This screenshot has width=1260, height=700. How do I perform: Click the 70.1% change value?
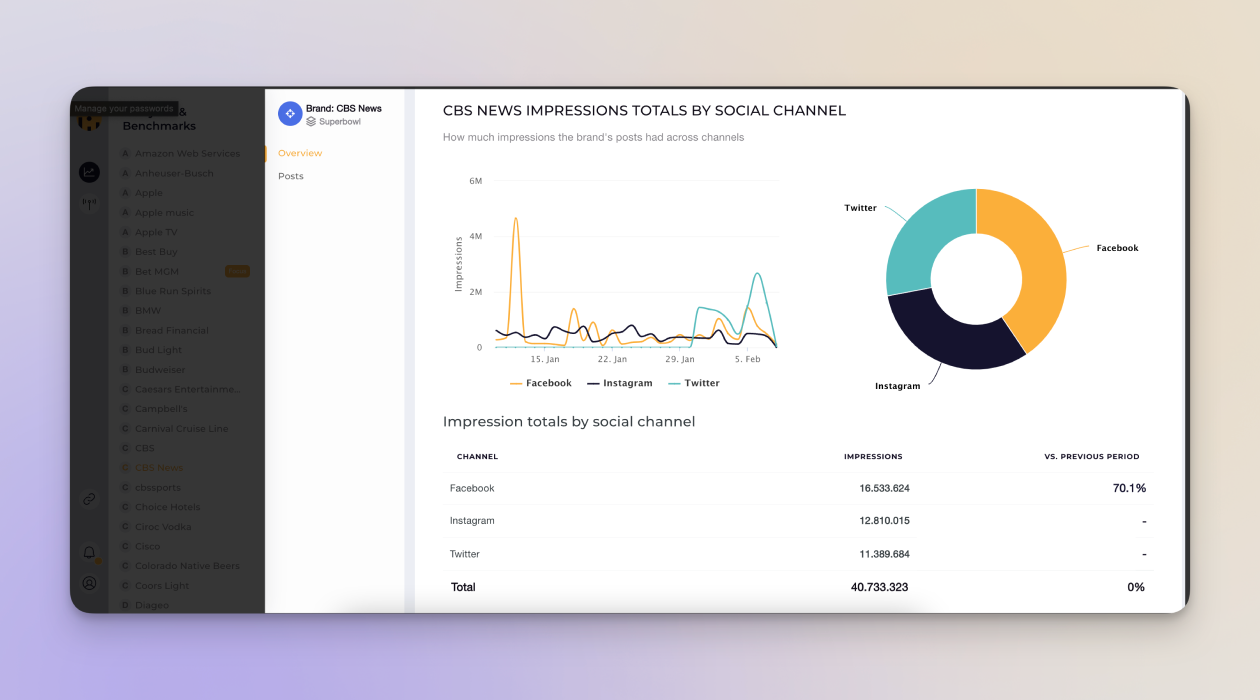coord(1129,488)
